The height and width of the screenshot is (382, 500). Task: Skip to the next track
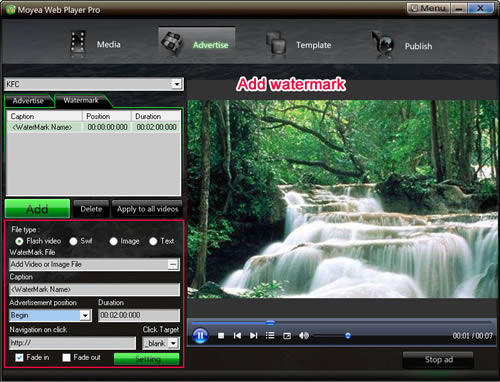(x=254, y=335)
